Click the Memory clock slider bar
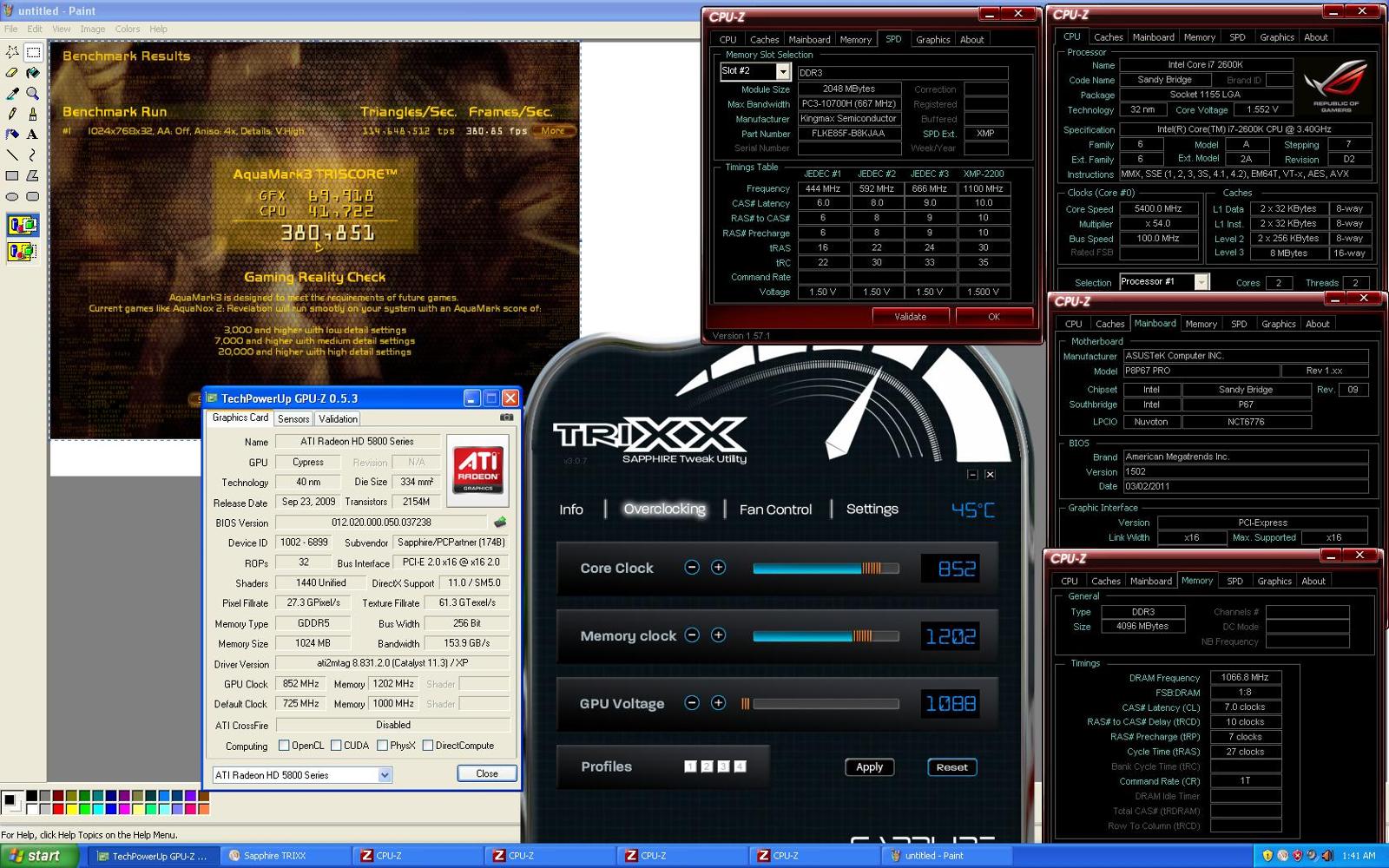 pyautogui.click(x=826, y=636)
